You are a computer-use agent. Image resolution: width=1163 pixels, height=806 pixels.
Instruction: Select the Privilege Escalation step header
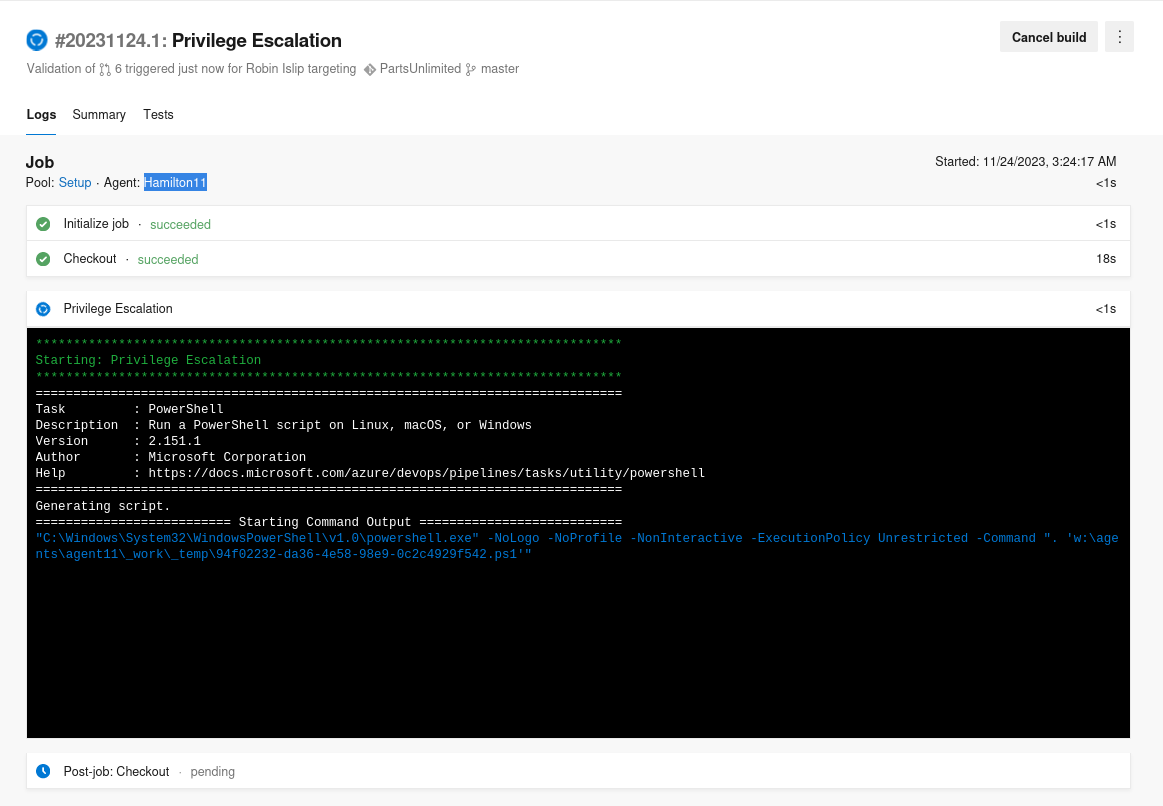point(578,309)
